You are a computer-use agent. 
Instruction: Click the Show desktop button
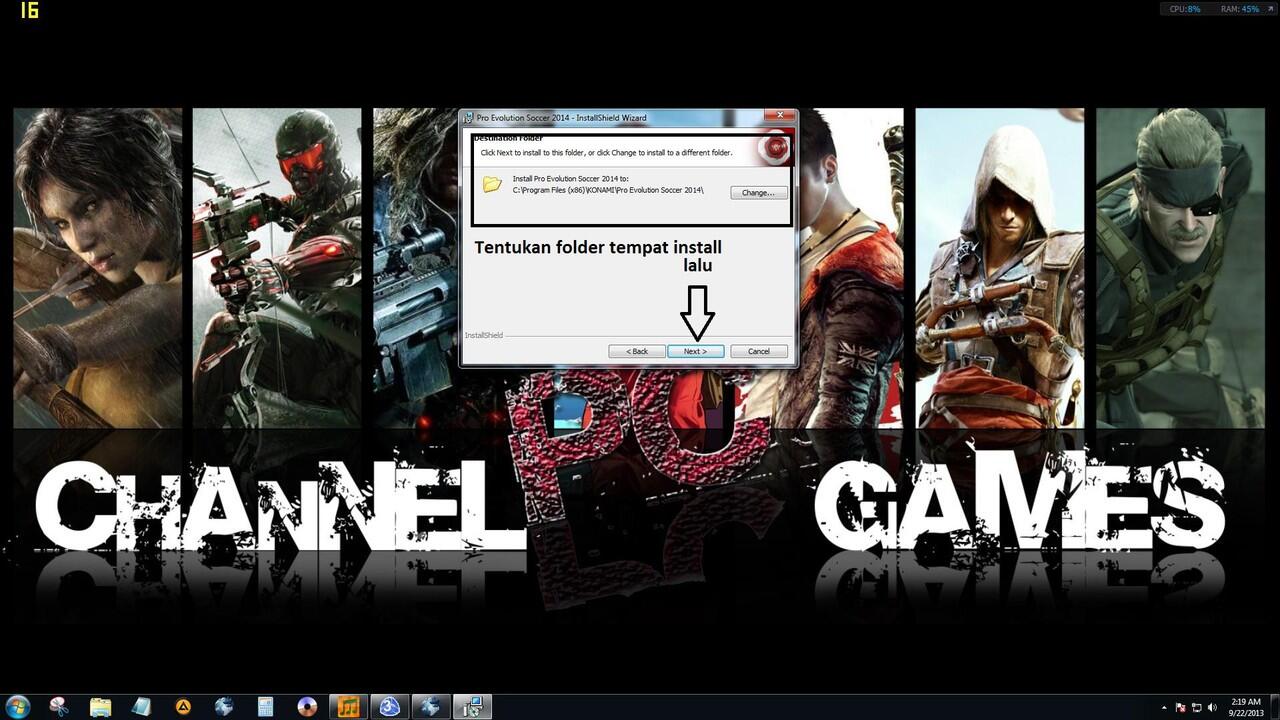[x=1274, y=706]
